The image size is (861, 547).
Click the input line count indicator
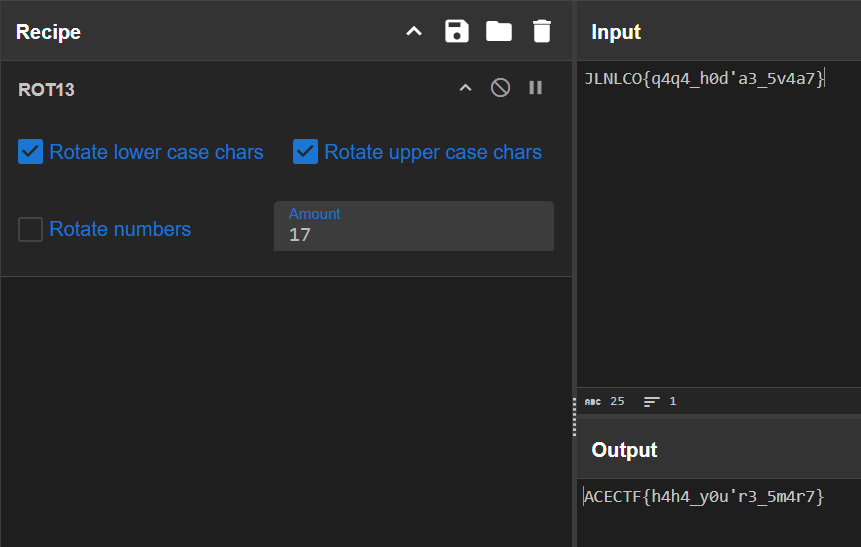[x=660, y=401]
